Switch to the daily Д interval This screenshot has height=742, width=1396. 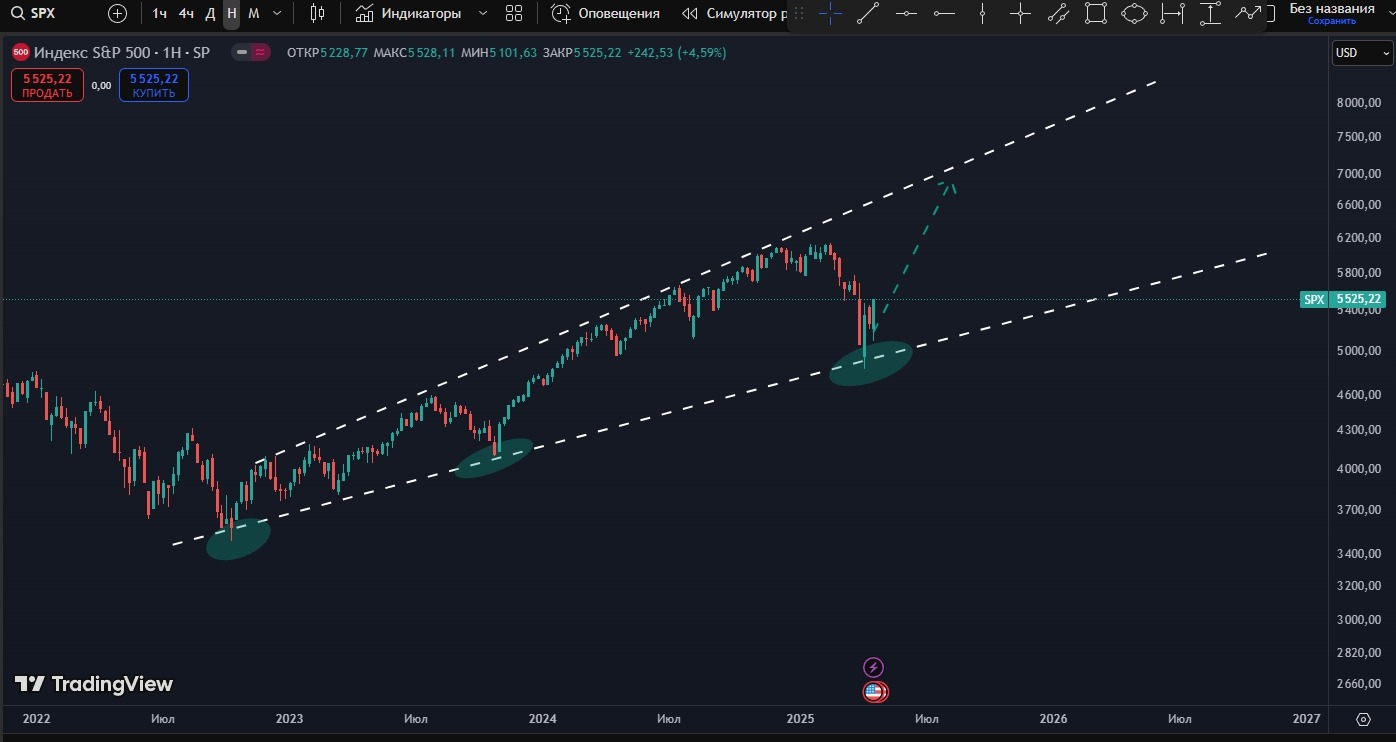pos(209,13)
